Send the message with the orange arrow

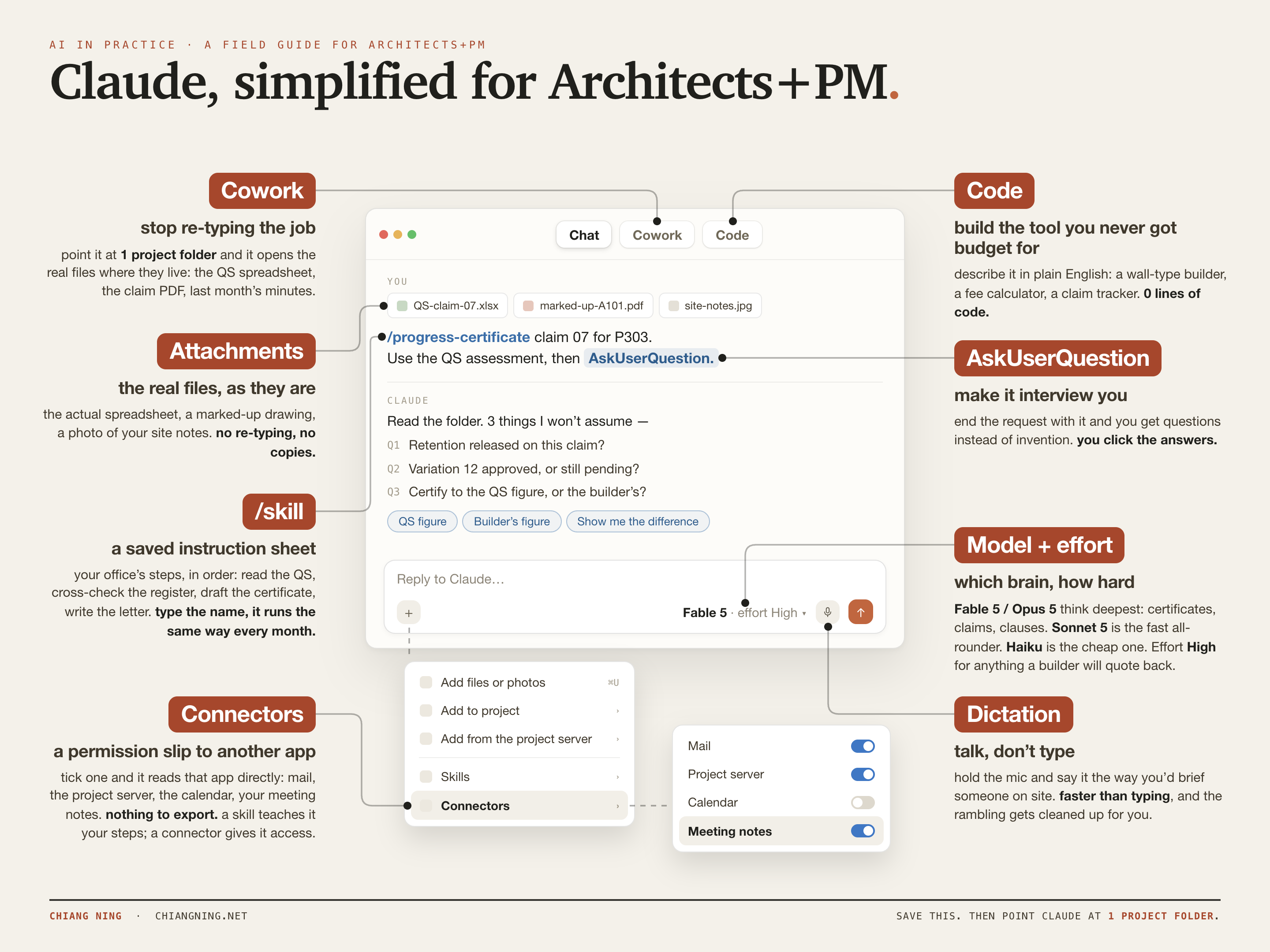coord(861,612)
